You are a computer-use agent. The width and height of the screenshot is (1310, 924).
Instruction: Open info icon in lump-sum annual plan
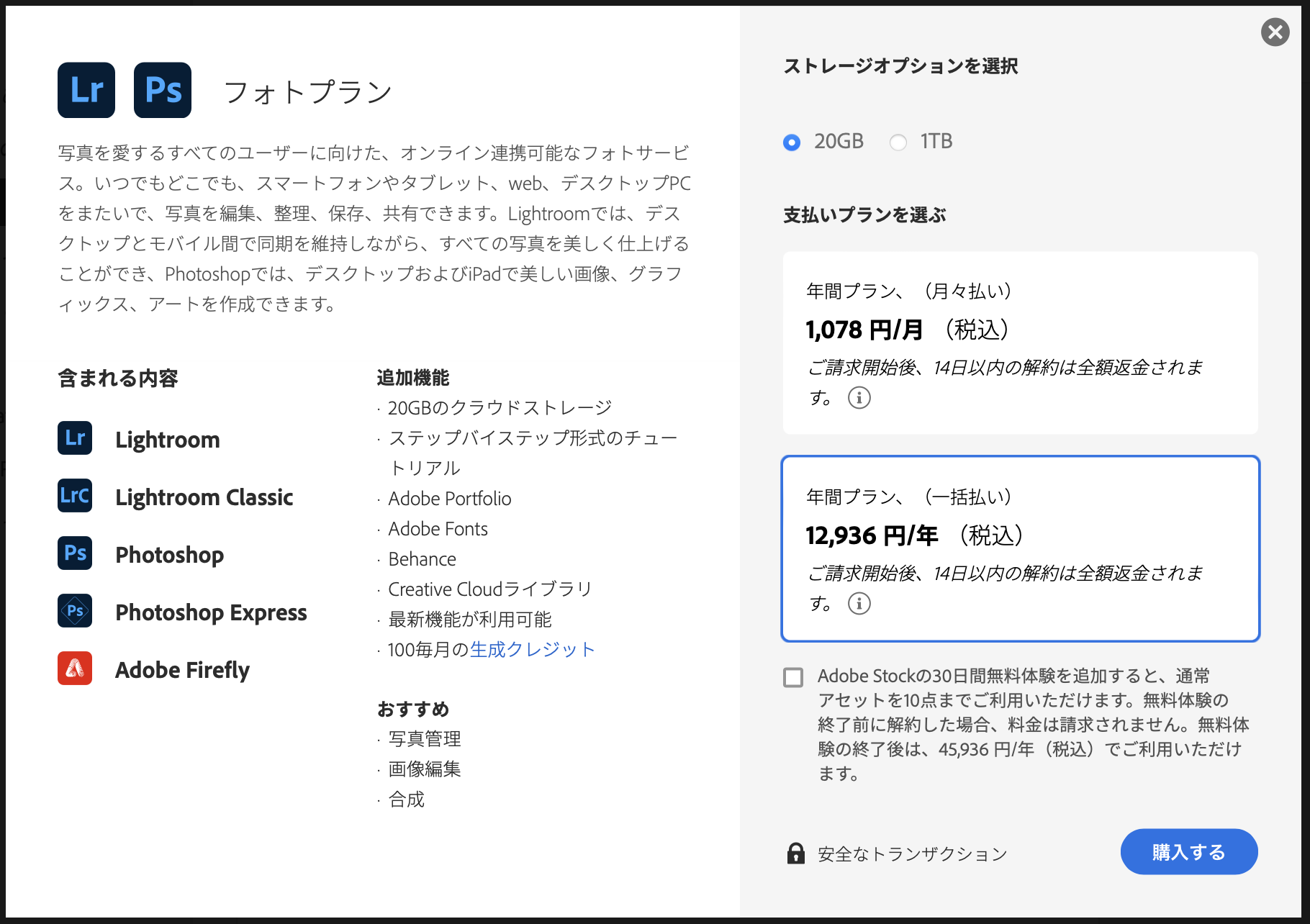(x=859, y=603)
